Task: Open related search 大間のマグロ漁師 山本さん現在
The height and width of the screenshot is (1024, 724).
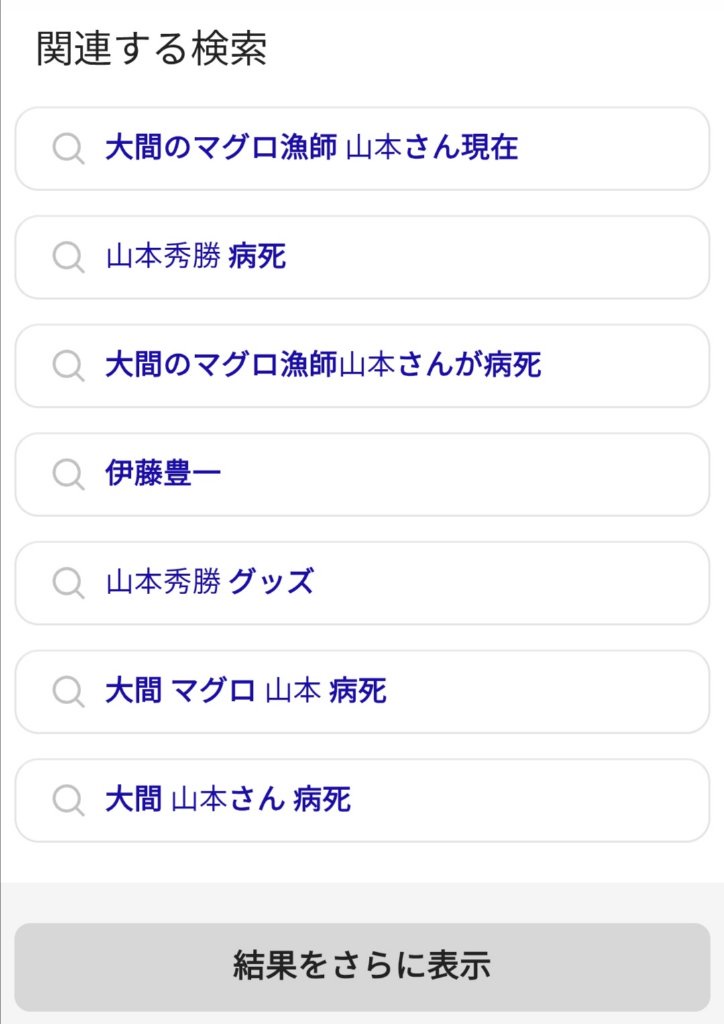Action: 311,149
